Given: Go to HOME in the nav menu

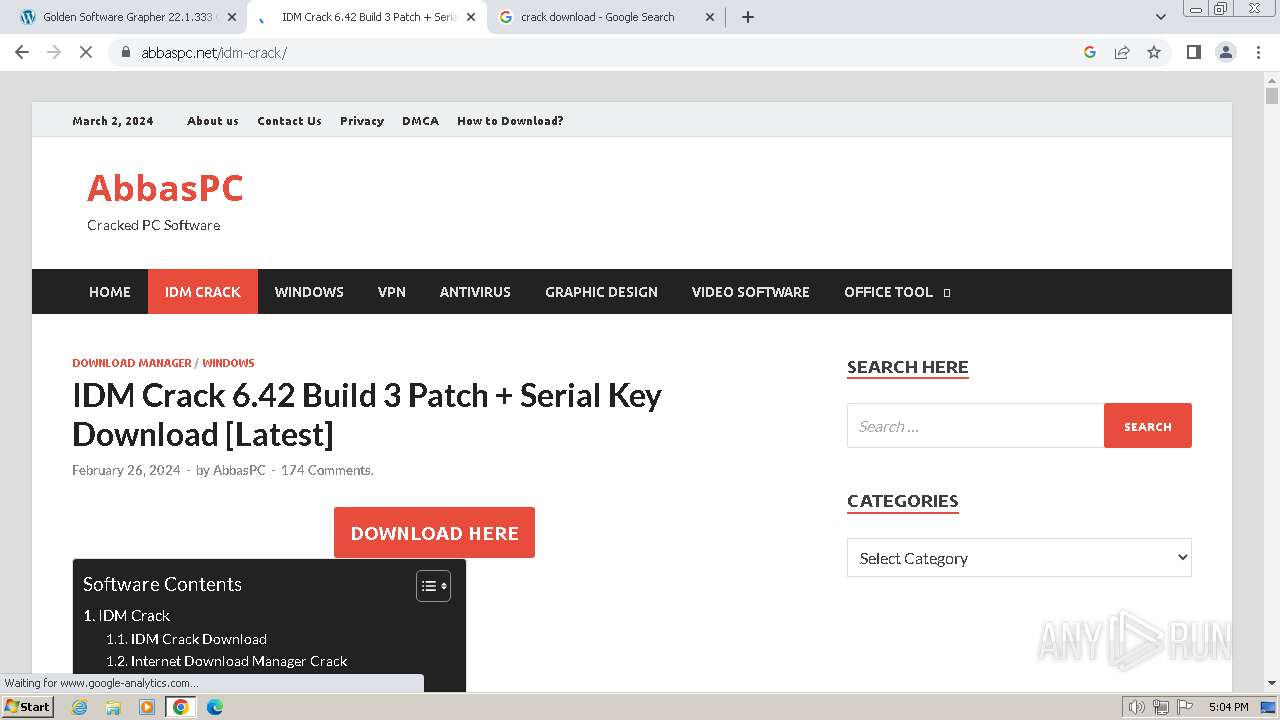Looking at the screenshot, I should 110,292.
